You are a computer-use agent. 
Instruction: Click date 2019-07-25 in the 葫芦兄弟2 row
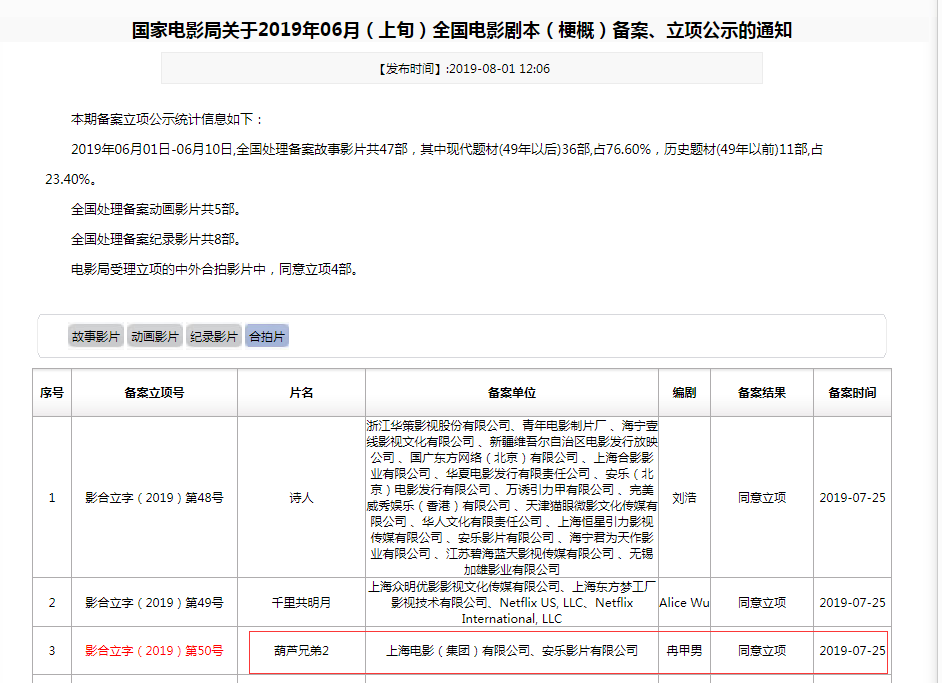tap(852, 651)
